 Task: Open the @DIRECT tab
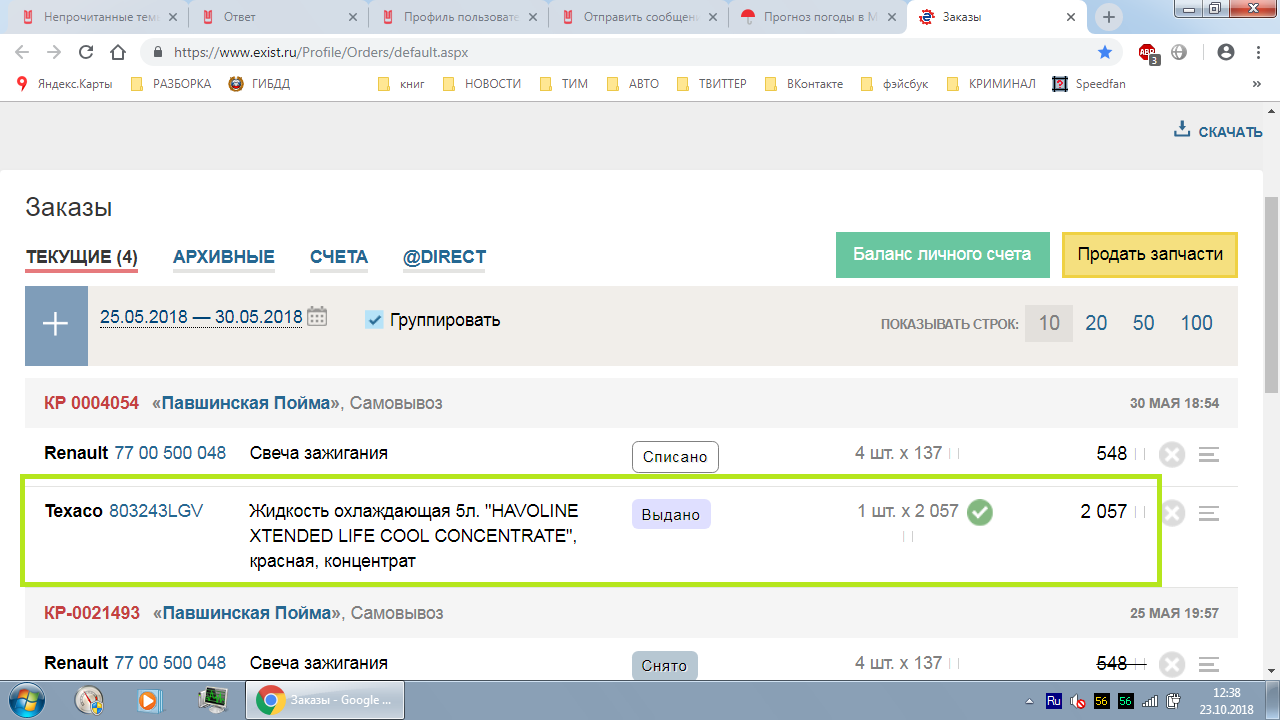tap(444, 257)
